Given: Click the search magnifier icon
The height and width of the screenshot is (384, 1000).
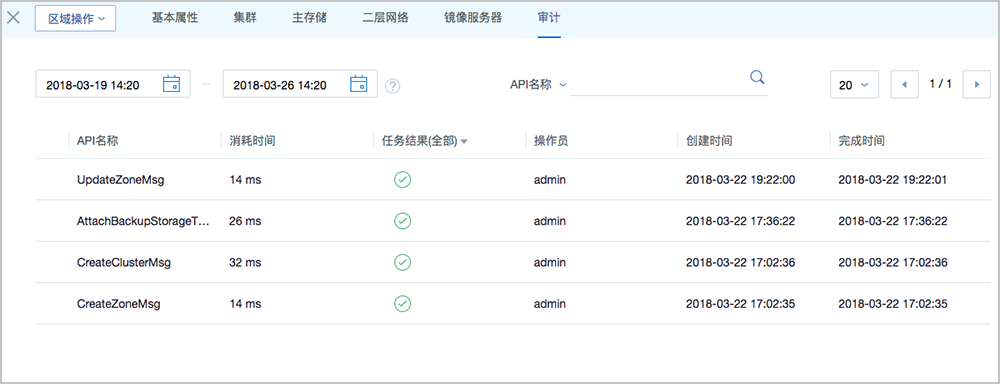Looking at the screenshot, I should (757, 77).
